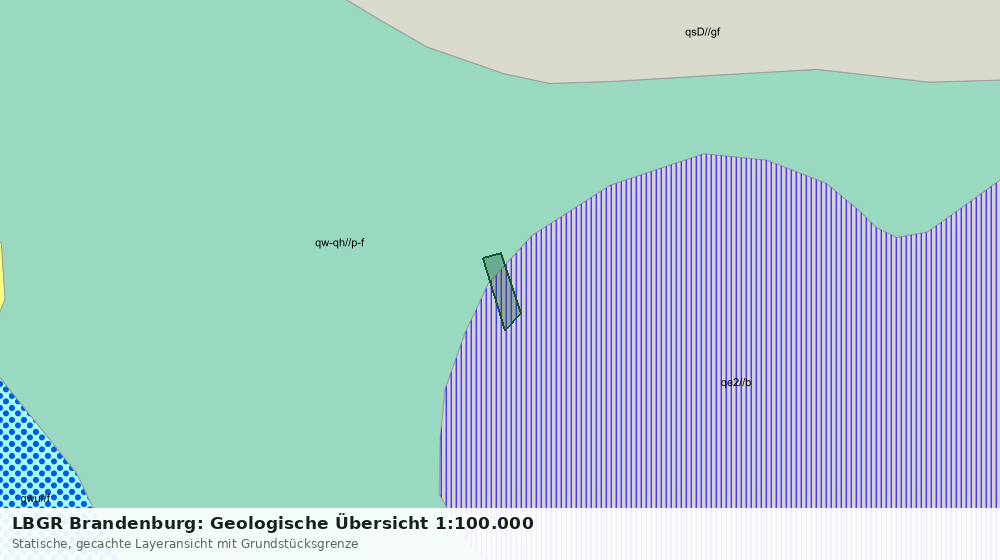Click the qw-qh//p-f map label
The width and height of the screenshot is (1000, 560).
click(339, 242)
